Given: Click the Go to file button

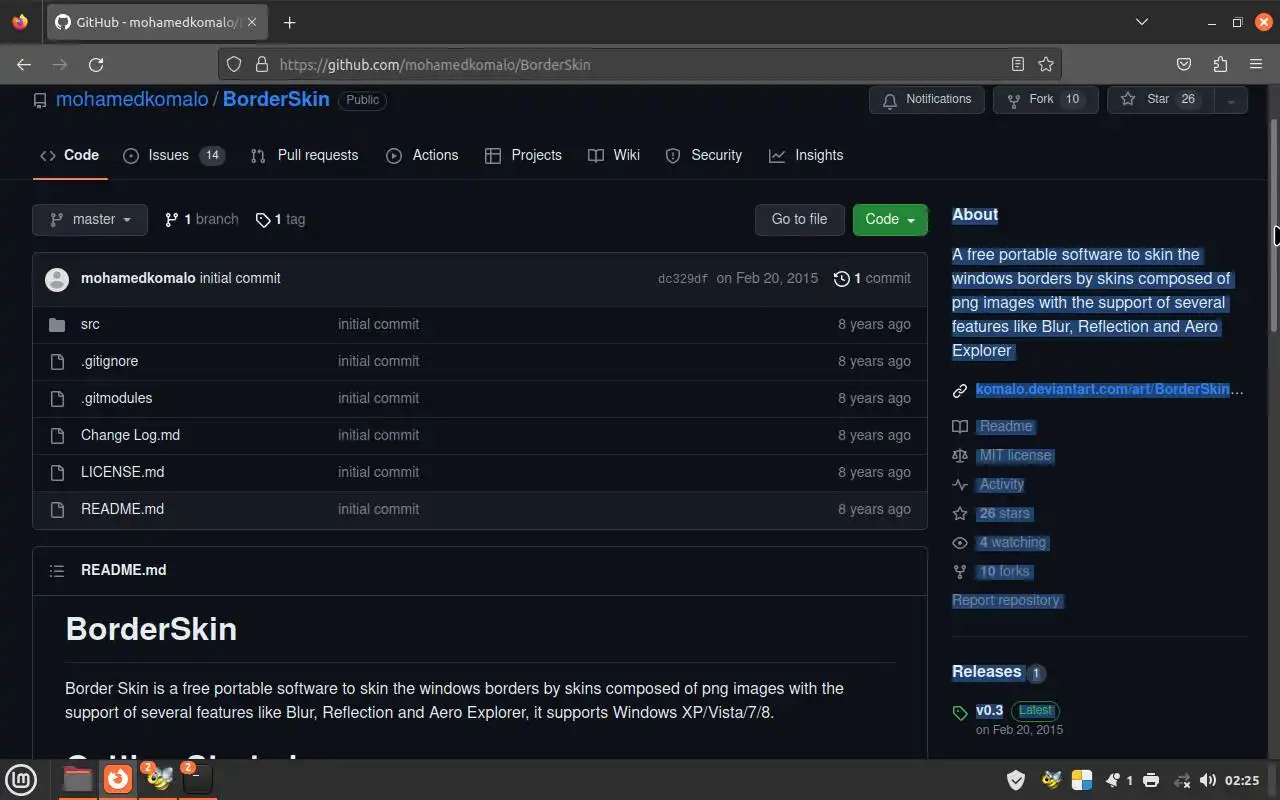Looking at the screenshot, I should tap(799, 220).
